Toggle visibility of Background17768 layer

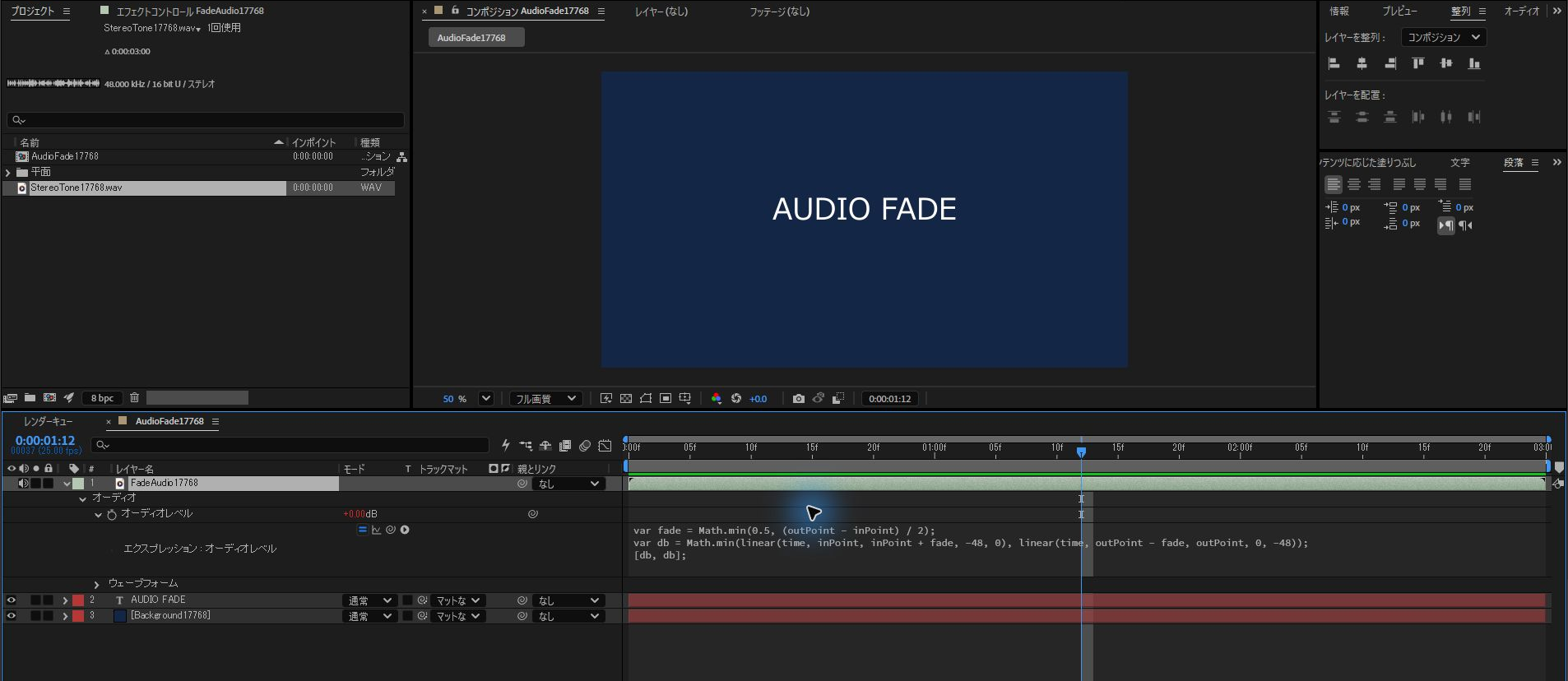pos(12,616)
